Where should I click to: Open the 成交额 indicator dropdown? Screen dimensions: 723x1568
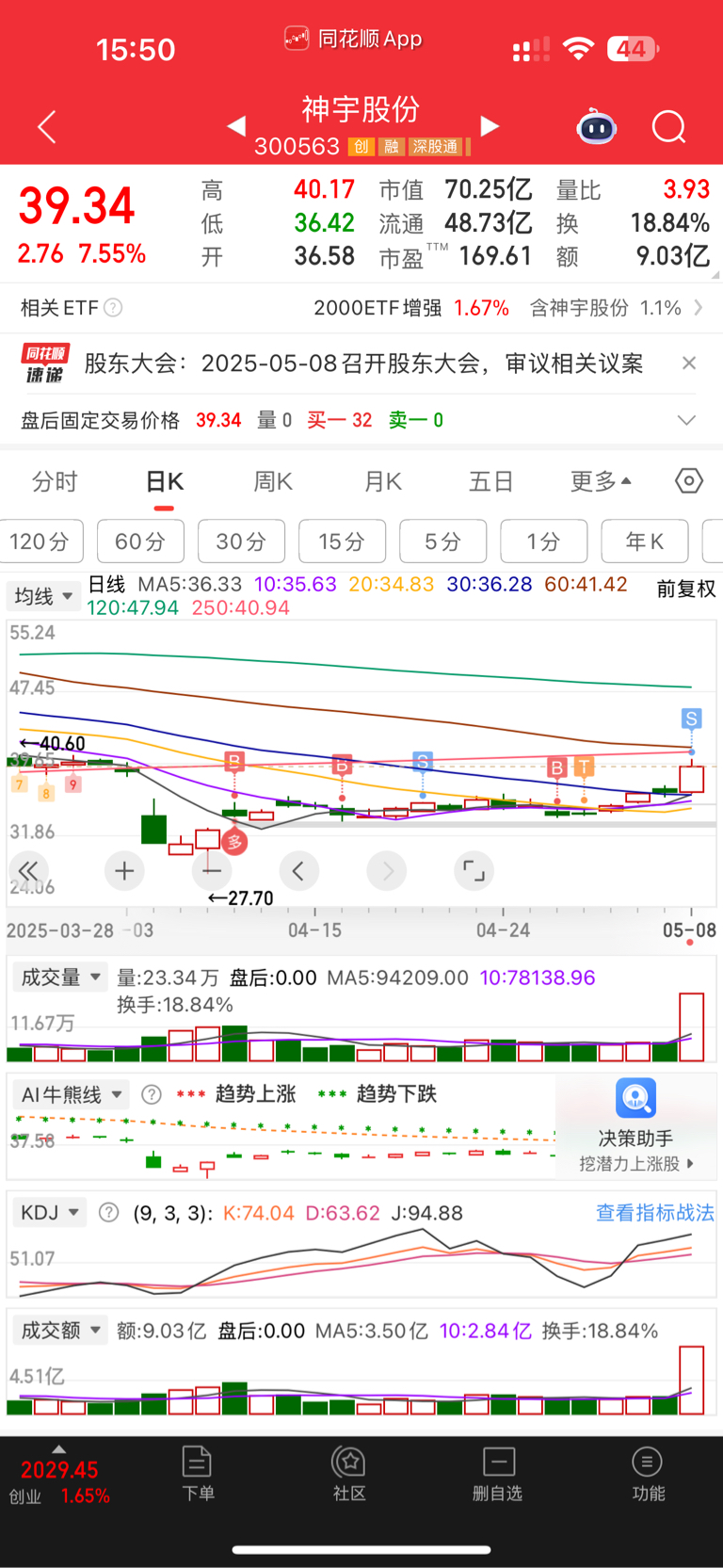pyautogui.click(x=61, y=1330)
